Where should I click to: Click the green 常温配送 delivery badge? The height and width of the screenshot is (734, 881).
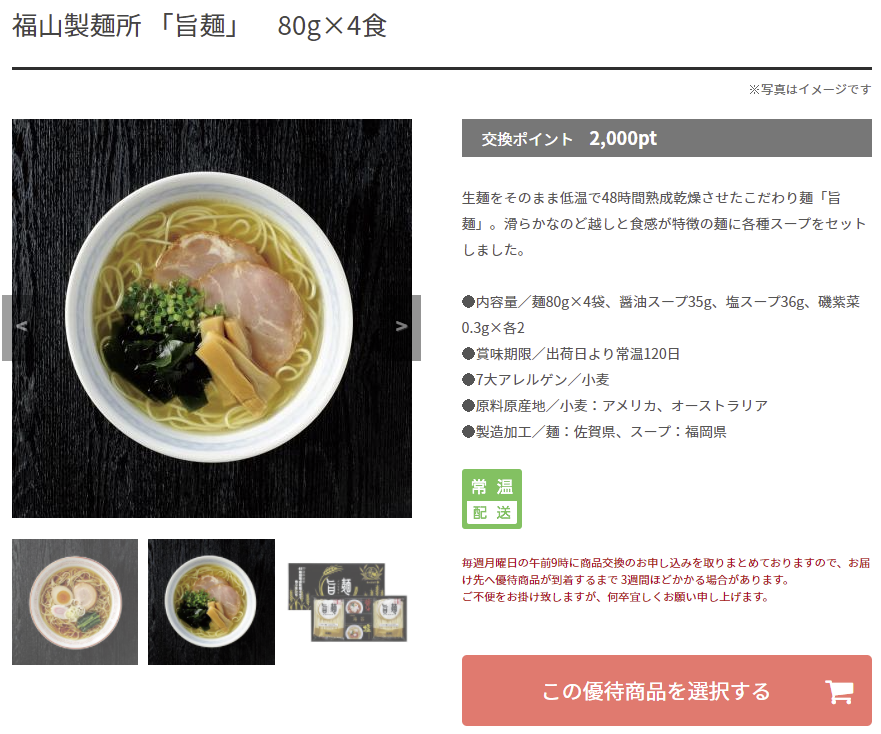tap(492, 499)
